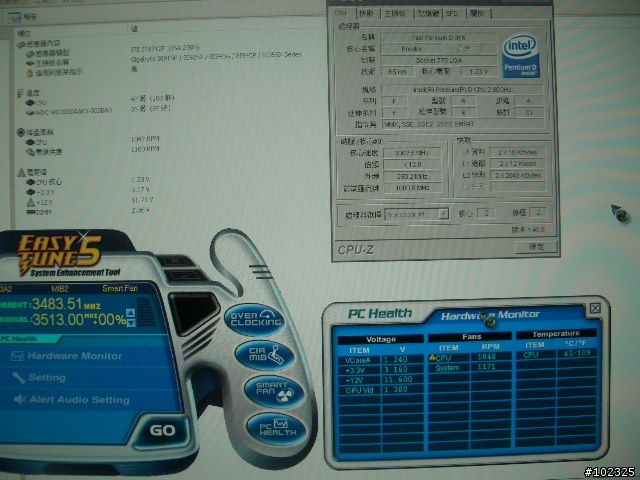Click the report icon at the window top left
Viewport: 640px width, 480px height.
pos(14,17)
